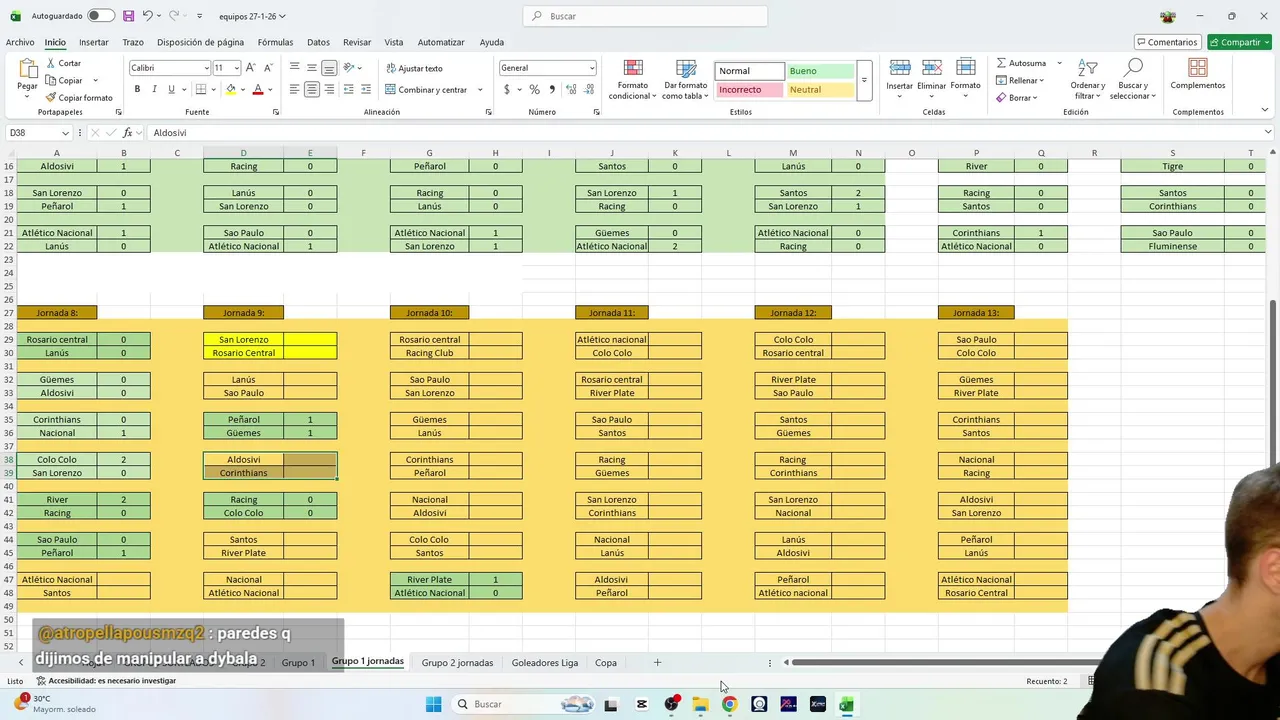
Task: Switch to the Fórmulas ribbon tab
Action: [x=275, y=42]
